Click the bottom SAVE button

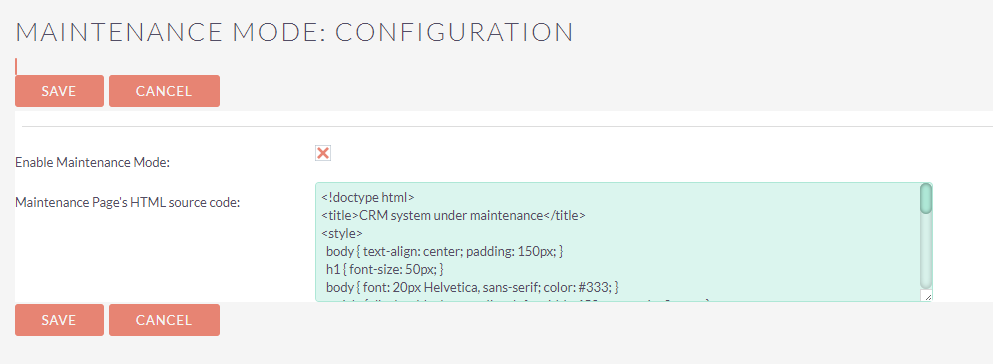point(60,320)
